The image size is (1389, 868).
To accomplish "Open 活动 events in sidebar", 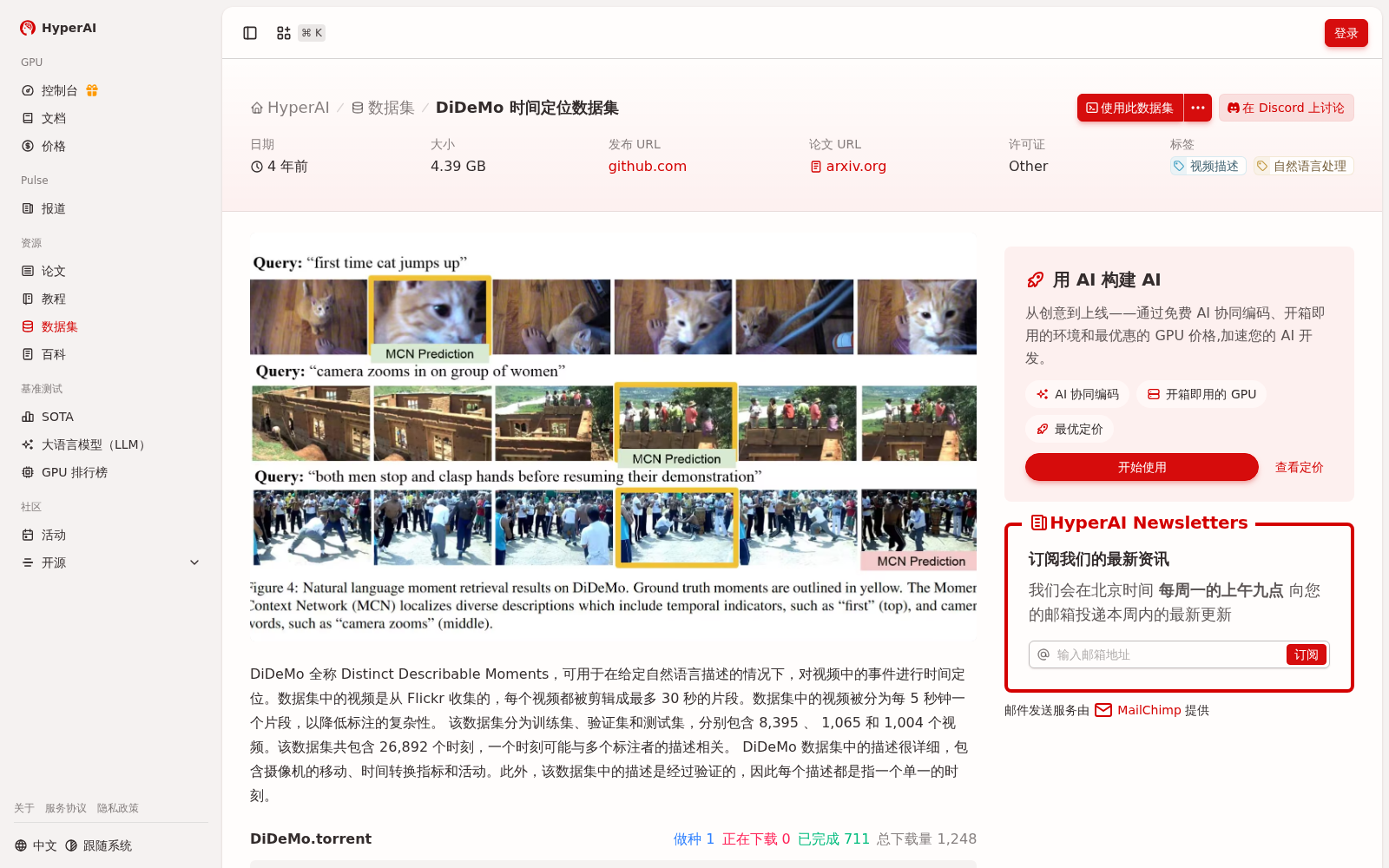I will 43,535.
